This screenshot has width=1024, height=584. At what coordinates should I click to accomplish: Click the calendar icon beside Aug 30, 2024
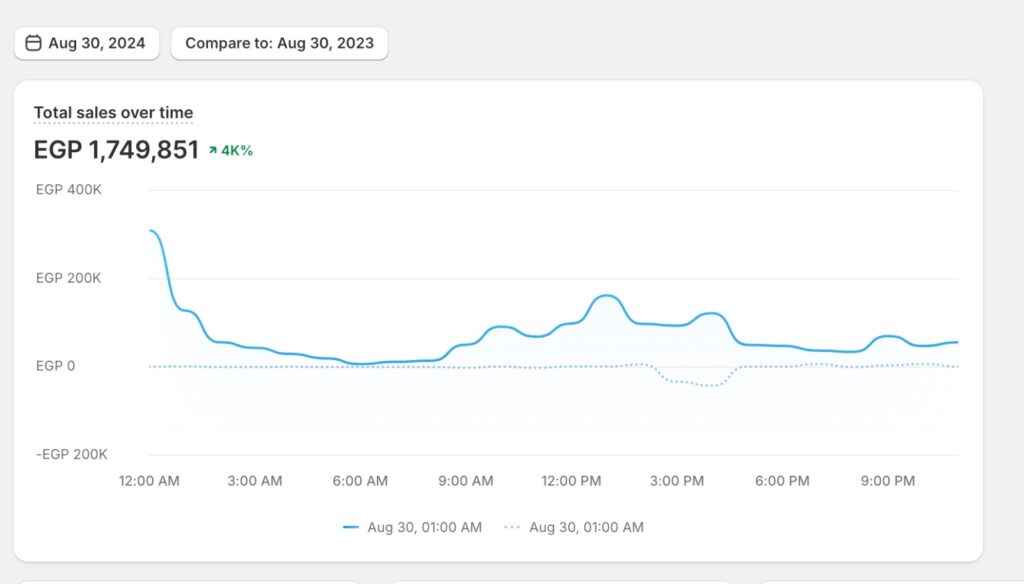tap(33, 43)
